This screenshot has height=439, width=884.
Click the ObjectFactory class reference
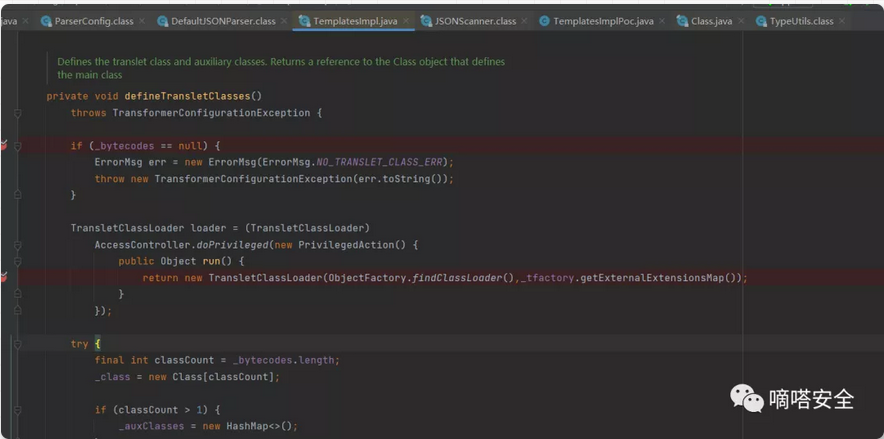[367, 278]
